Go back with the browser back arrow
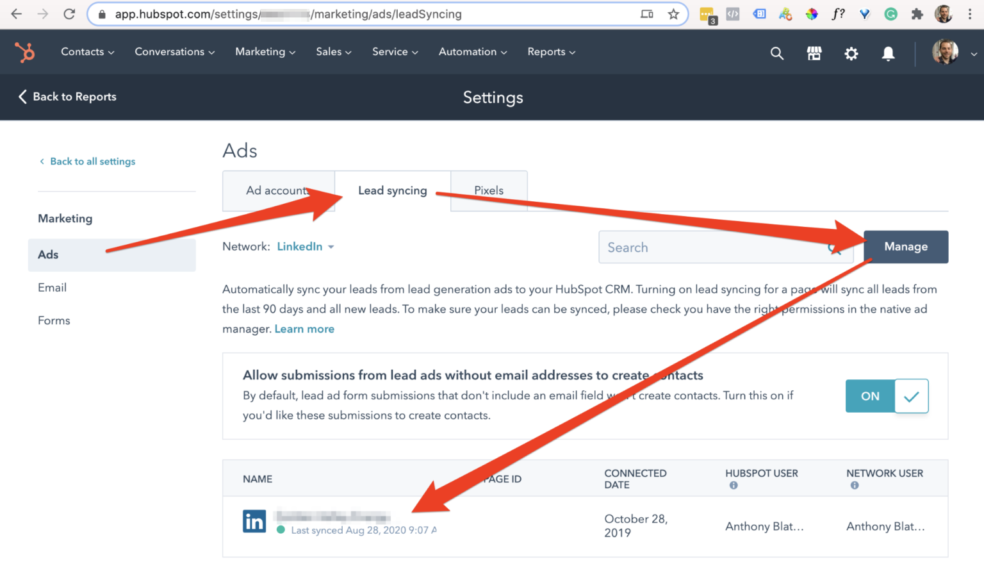 tap(16, 14)
